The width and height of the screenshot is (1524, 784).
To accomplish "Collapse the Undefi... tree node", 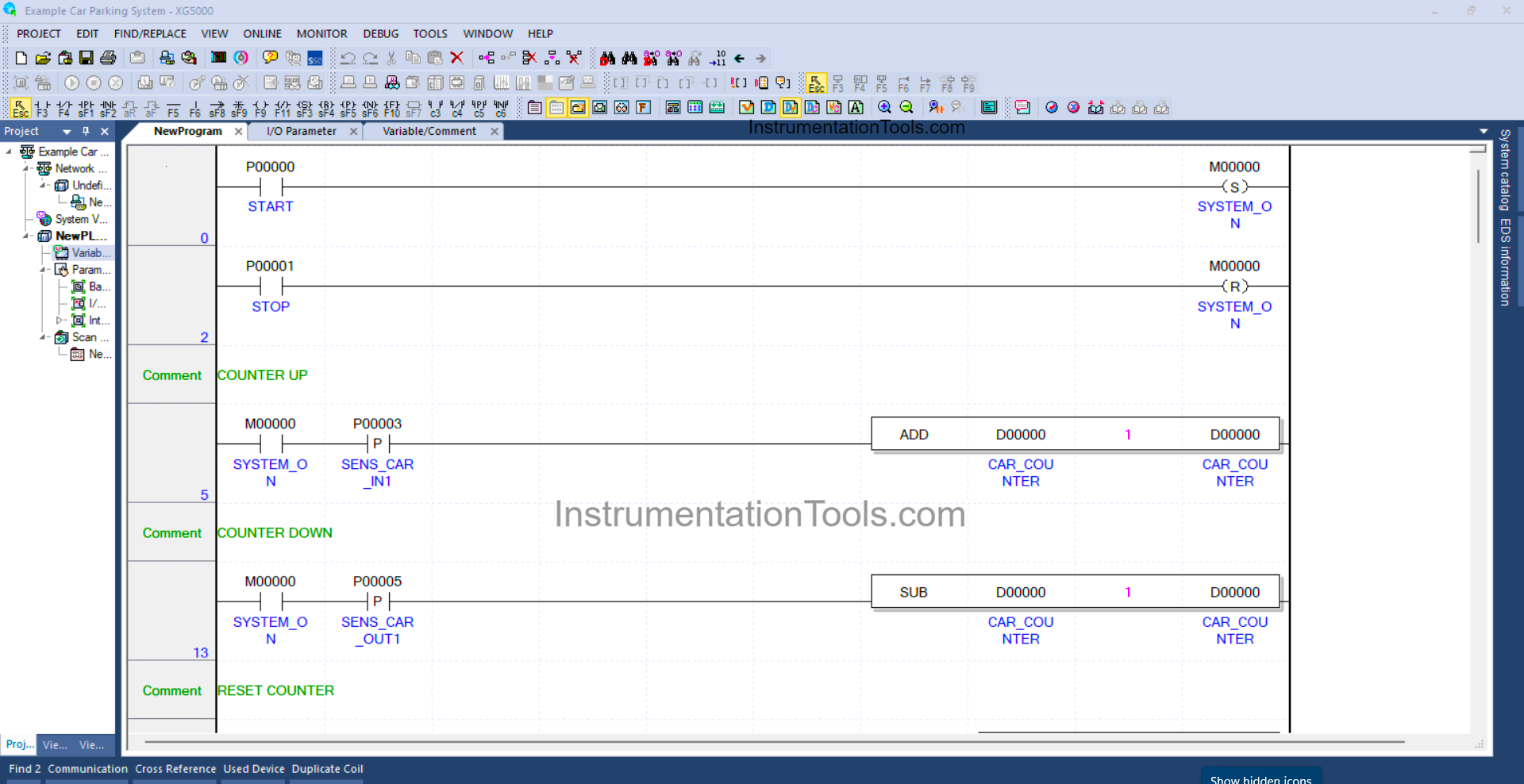I will [43, 185].
